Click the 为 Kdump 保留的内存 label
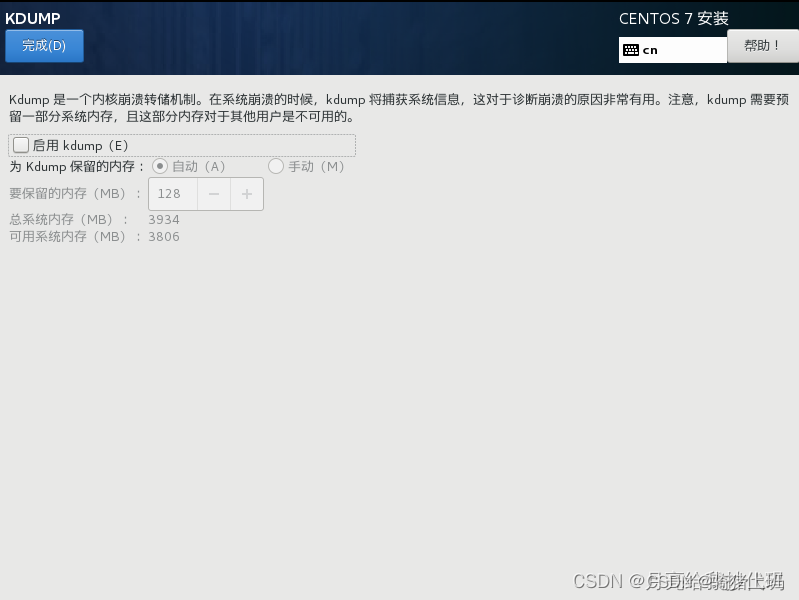Screen dimensions: 799x600 (77, 166)
